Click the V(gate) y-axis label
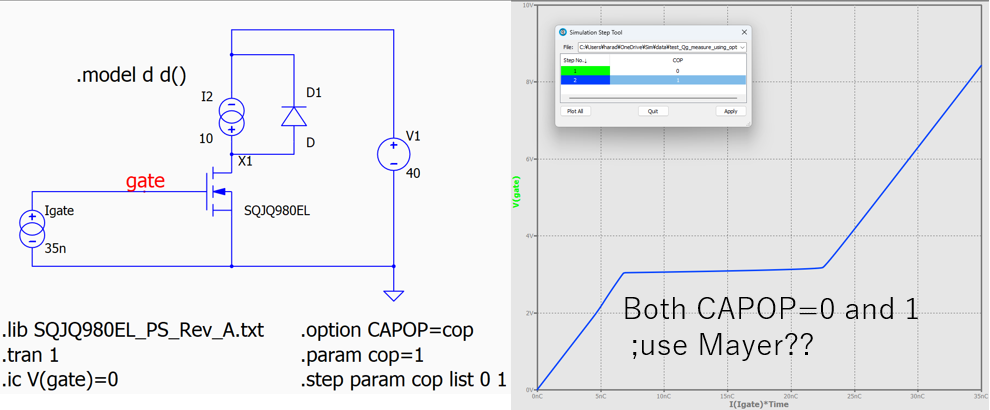Image resolution: width=990 pixels, height=410 pixels. [x=518, y=193]
